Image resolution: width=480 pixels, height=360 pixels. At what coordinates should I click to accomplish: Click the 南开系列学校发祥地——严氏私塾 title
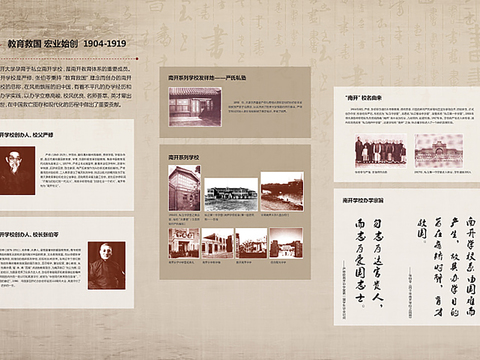[207, 78]
